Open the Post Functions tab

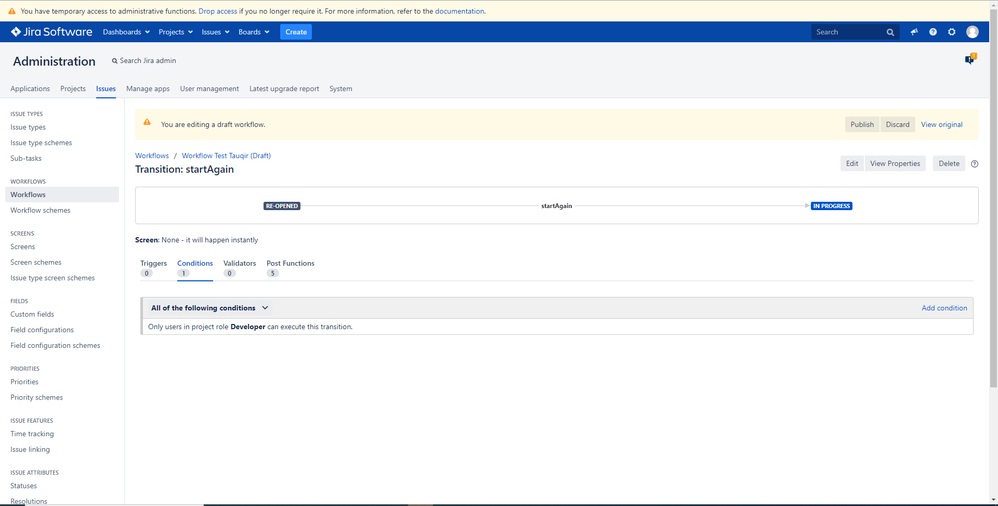(x=290, y=268)
